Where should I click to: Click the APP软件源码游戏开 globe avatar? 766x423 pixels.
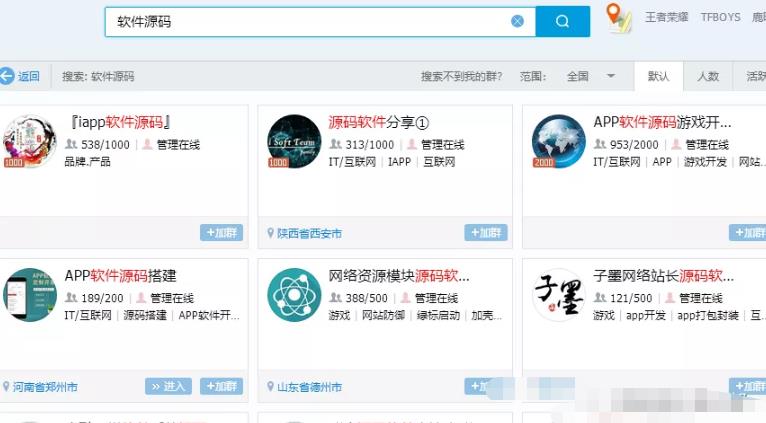(558, 142)
